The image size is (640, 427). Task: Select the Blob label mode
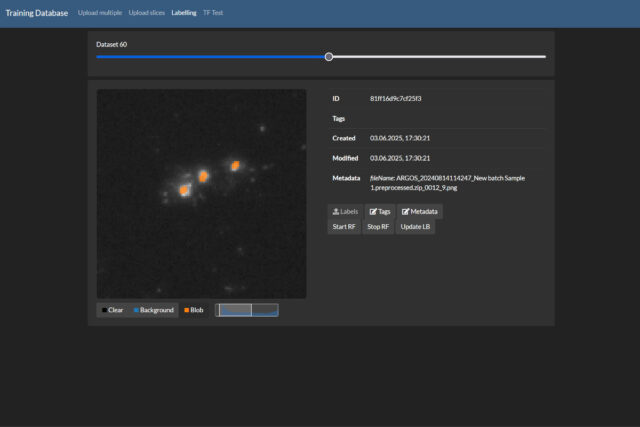point(194,310)
